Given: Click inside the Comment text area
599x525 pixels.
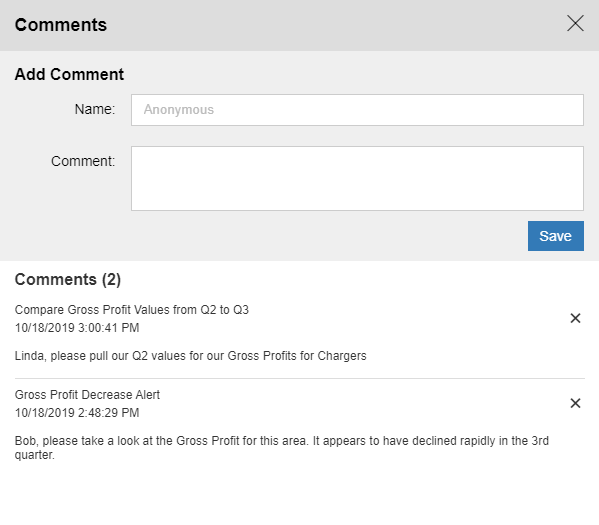Looking at the screenshot, I should 357,178.
